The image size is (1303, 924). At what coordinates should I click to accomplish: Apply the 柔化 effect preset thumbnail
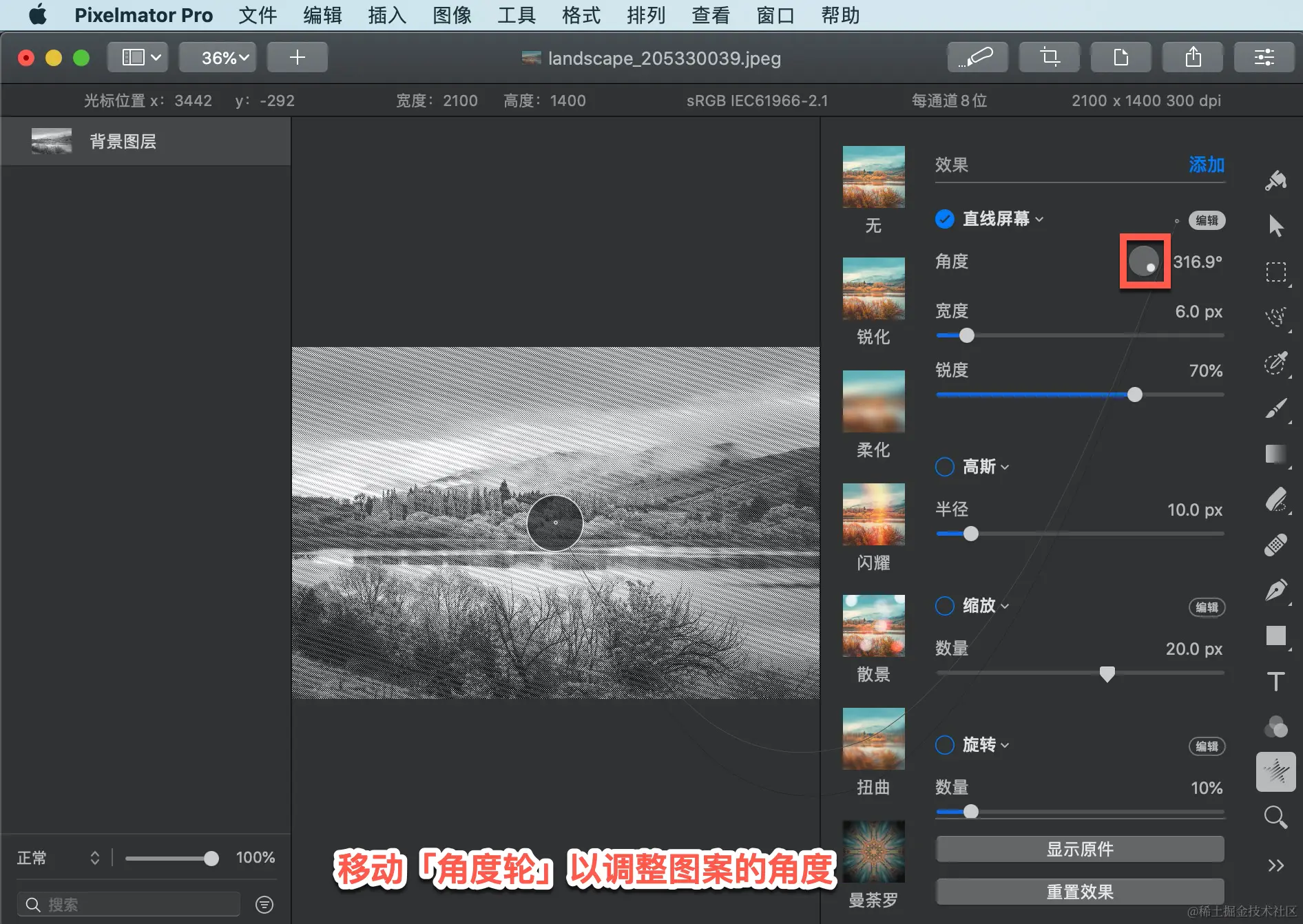(873, 401)
